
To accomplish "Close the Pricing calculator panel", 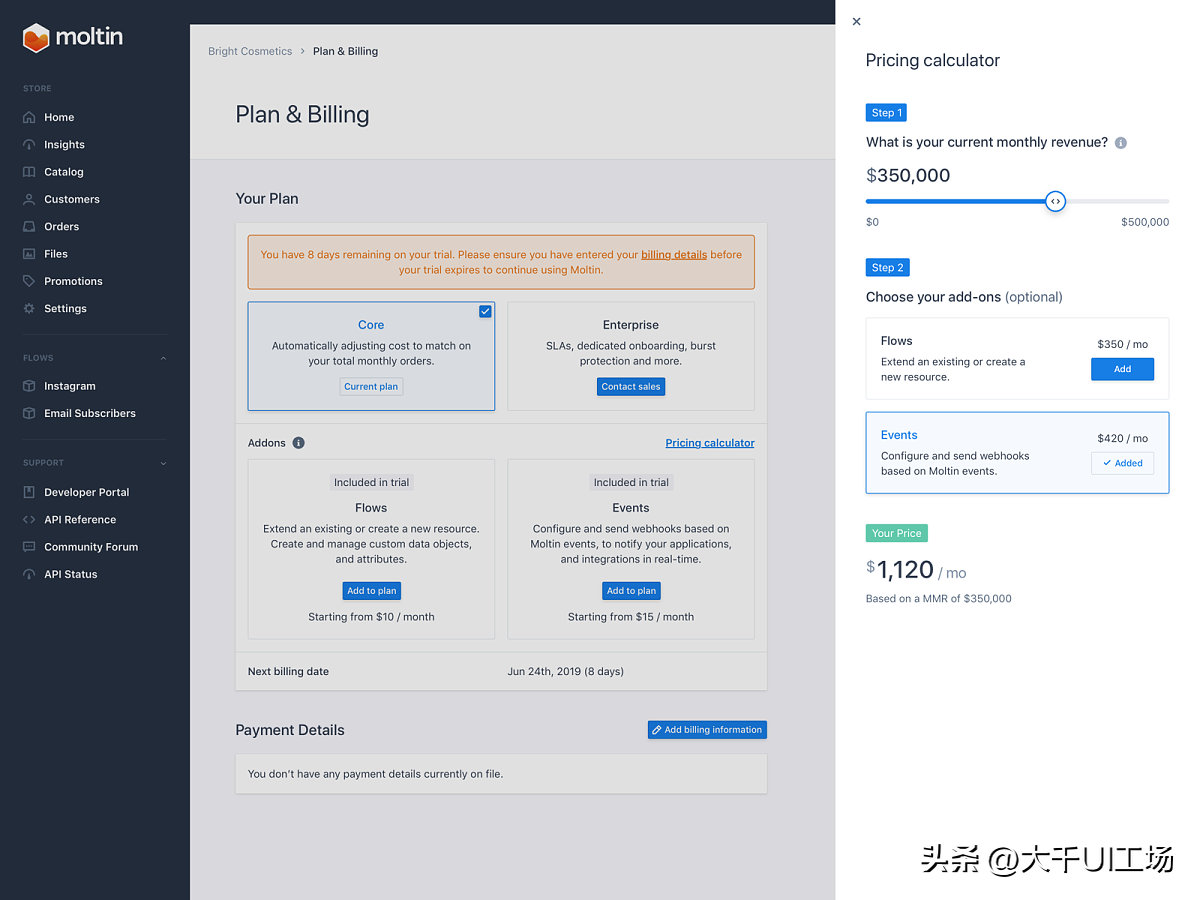I will [856, 21].
